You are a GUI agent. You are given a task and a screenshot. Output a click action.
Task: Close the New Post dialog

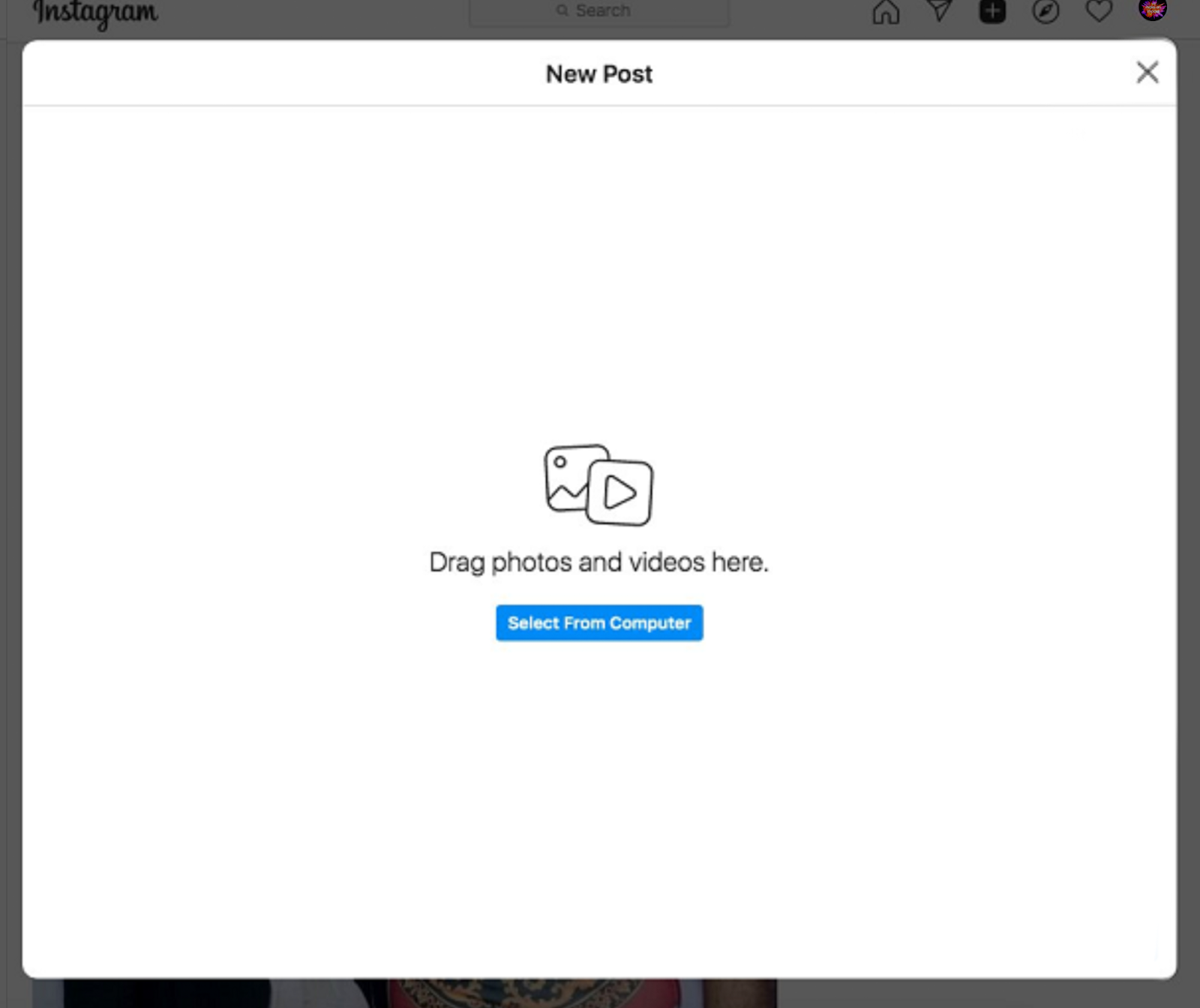click(x=1147, y=72)
